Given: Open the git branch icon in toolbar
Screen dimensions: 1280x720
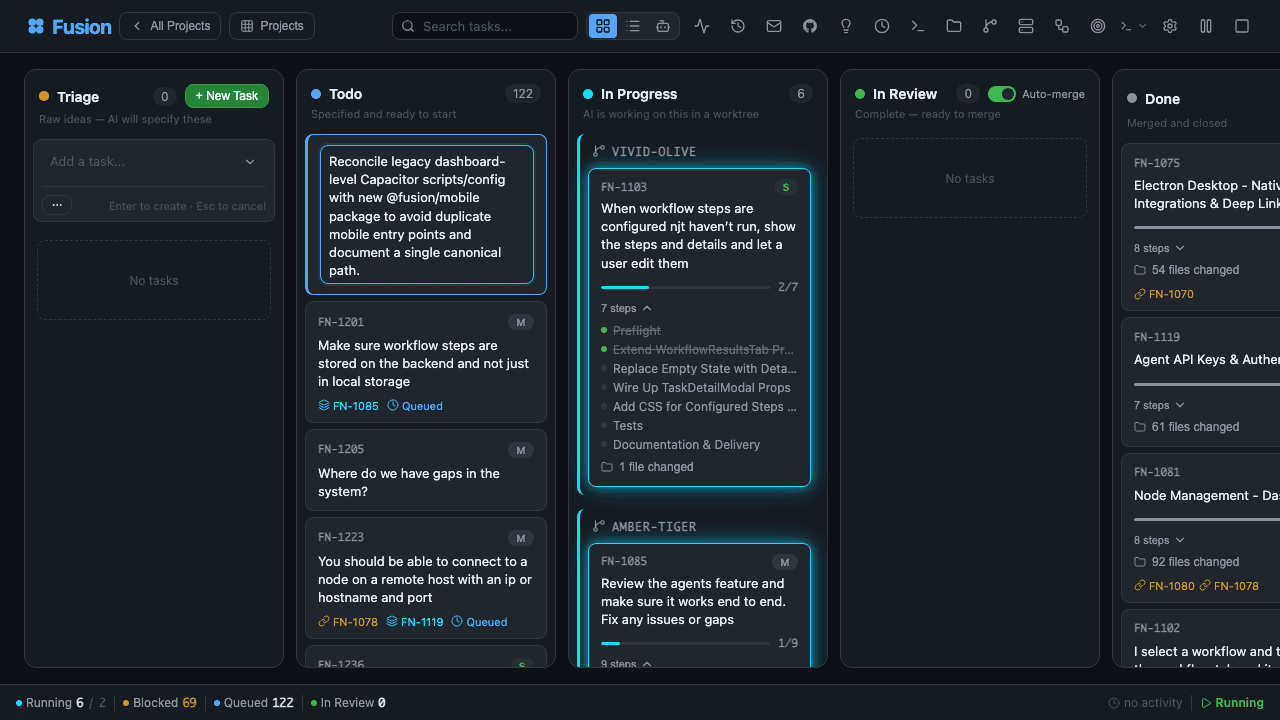Looking at the screenshot, I should pyautogui.click(x=990, y=26).
